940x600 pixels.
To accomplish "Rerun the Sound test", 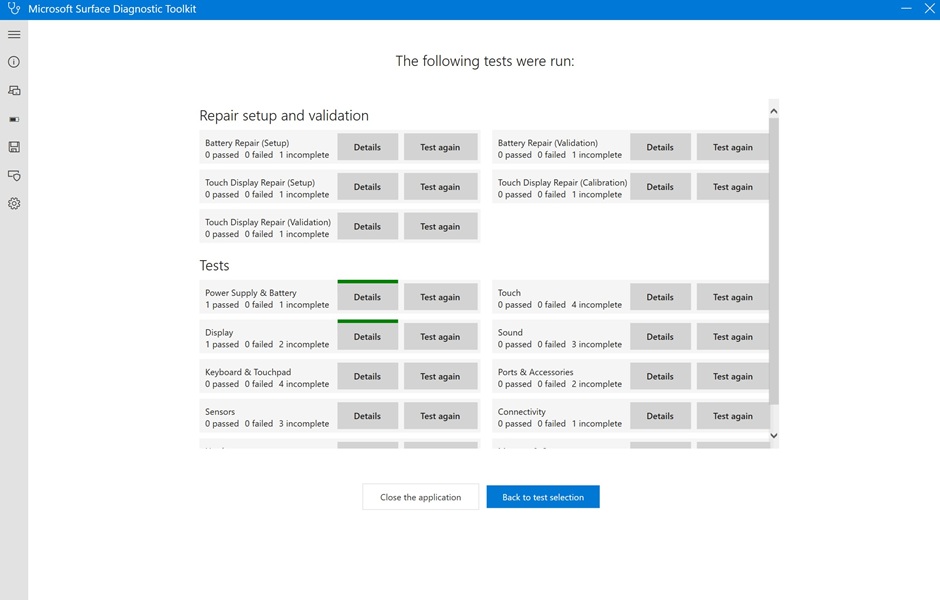I will (733, 336).
